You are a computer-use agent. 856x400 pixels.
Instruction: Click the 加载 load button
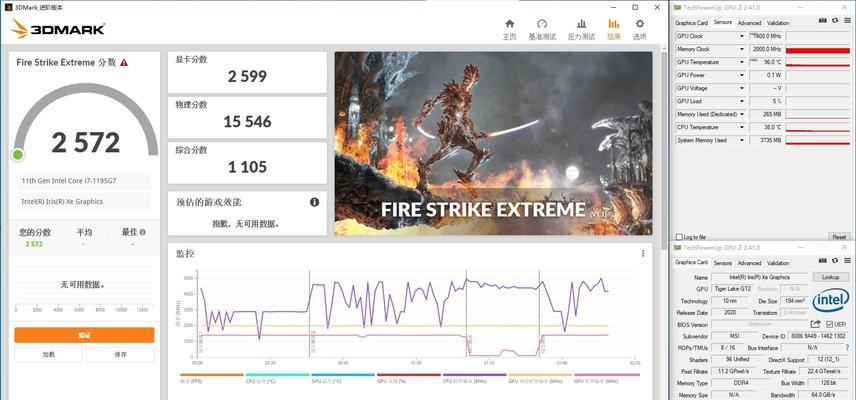tap(49, 354)
